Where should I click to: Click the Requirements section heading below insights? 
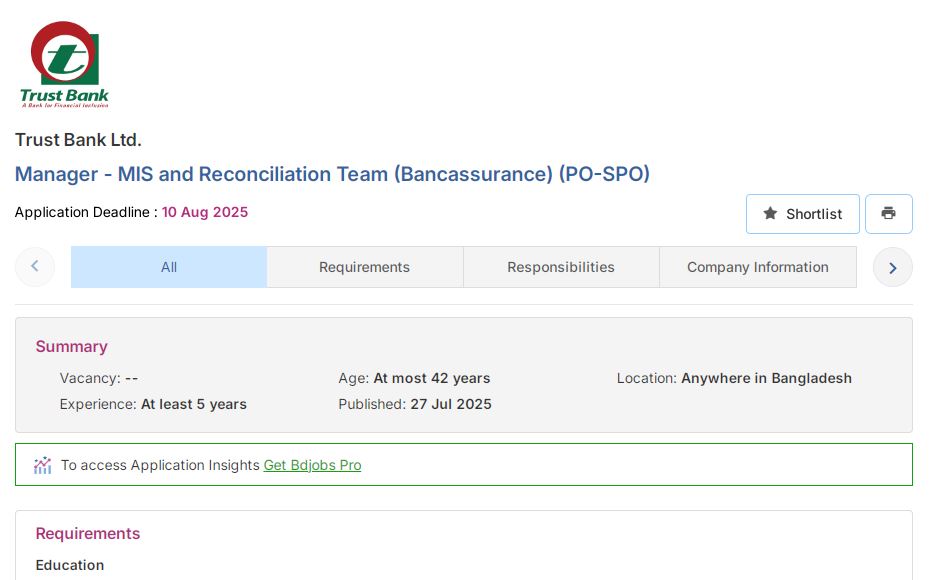click(88, 534)
